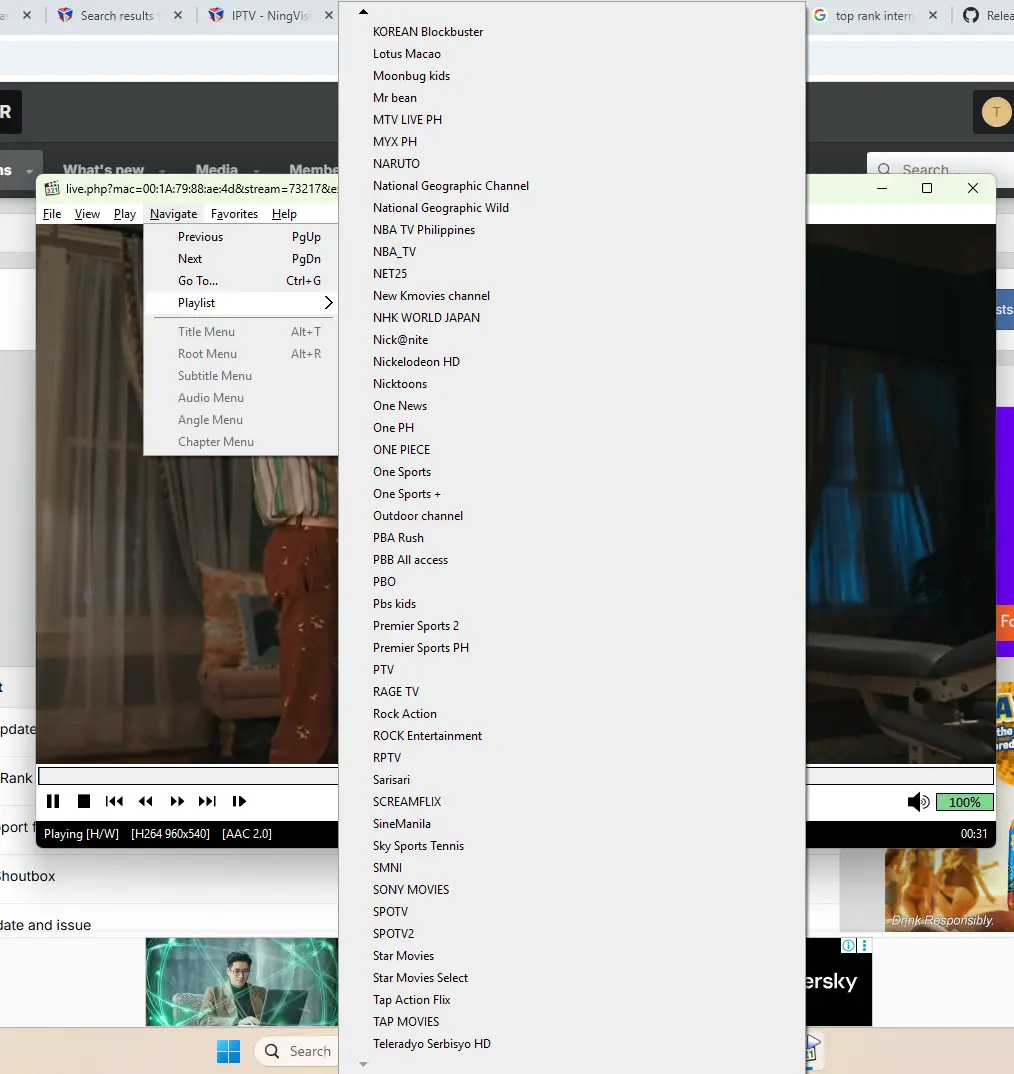Choose Previous in Navigate menu
1014x1074 pixels.
[241, 237]
